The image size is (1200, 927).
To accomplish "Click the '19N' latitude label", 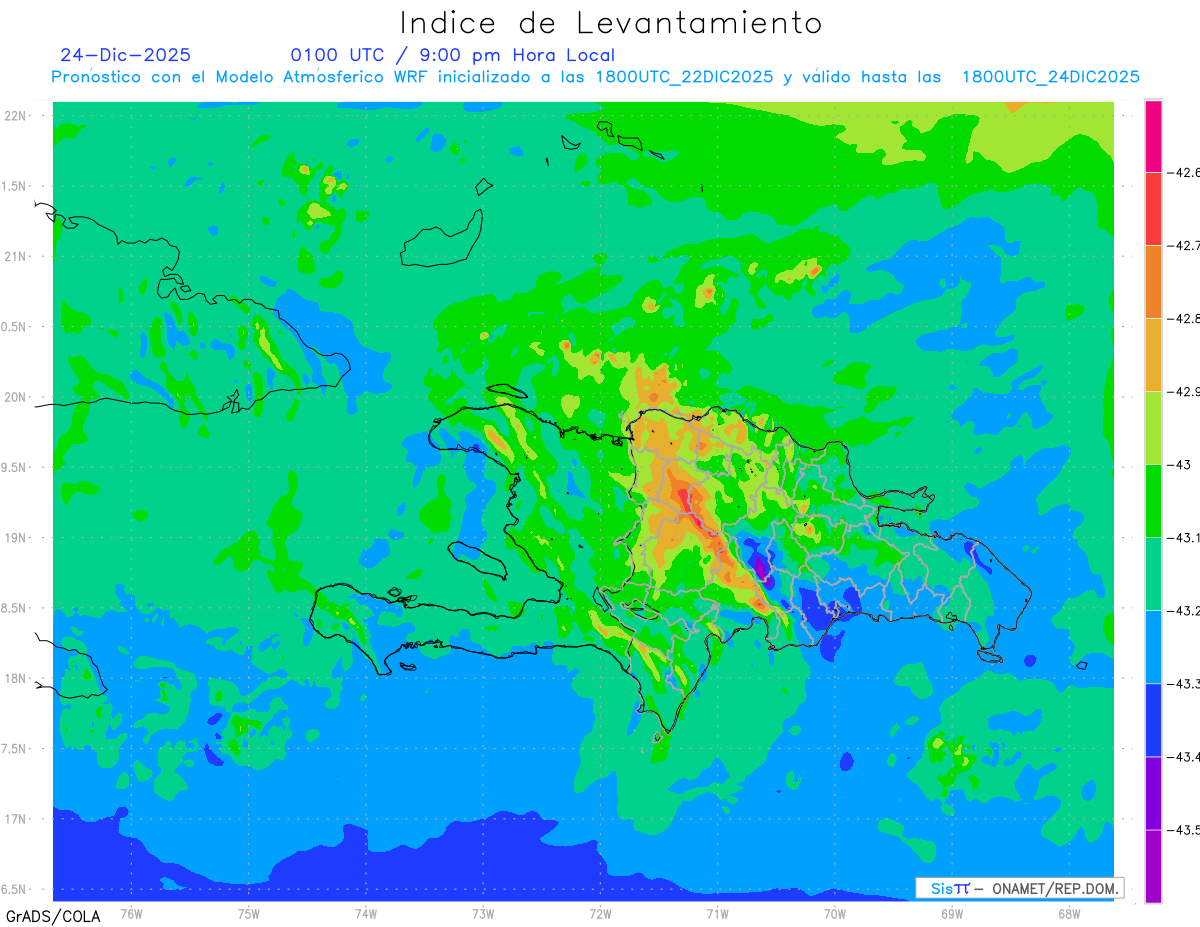I will (x=17, y=538).
